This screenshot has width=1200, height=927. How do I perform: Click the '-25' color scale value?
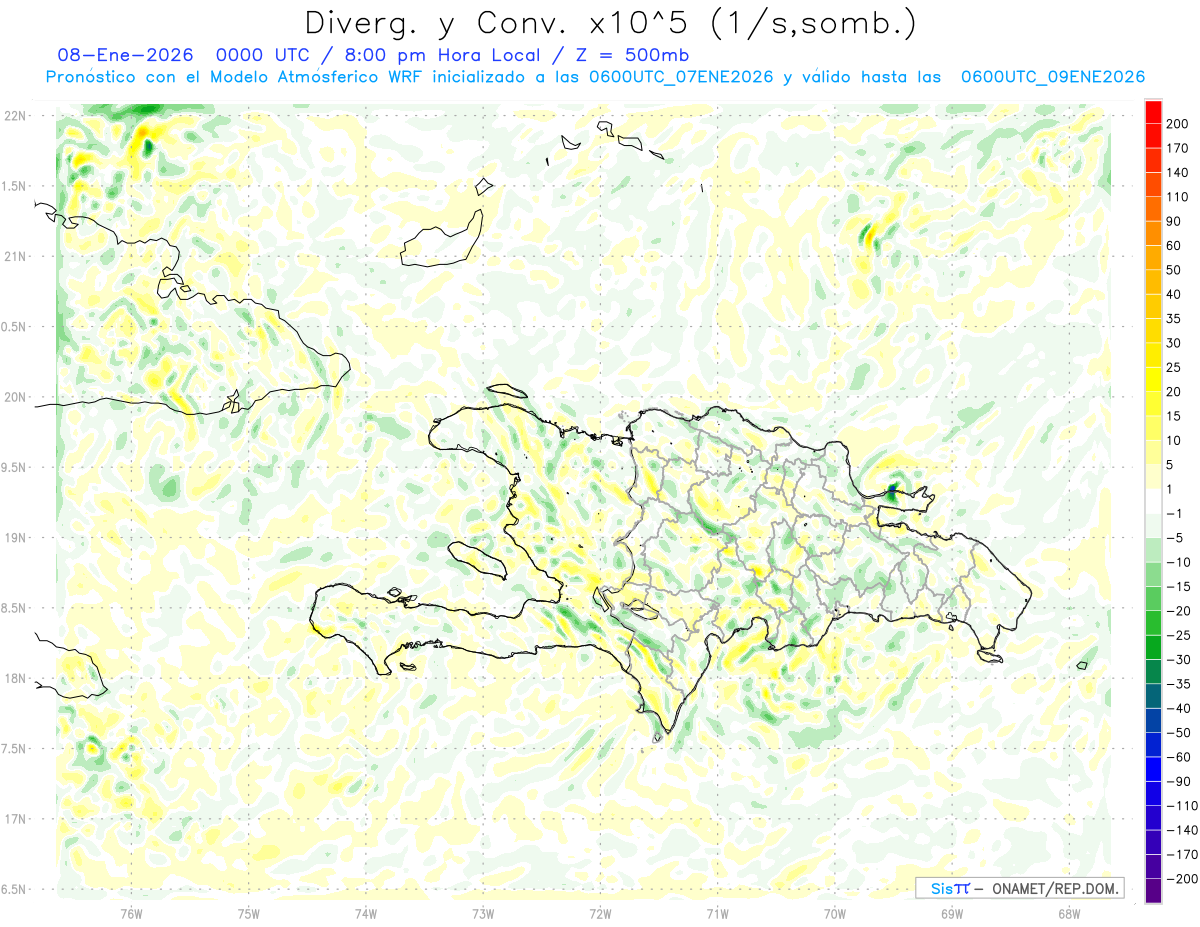pos(1178,635)
